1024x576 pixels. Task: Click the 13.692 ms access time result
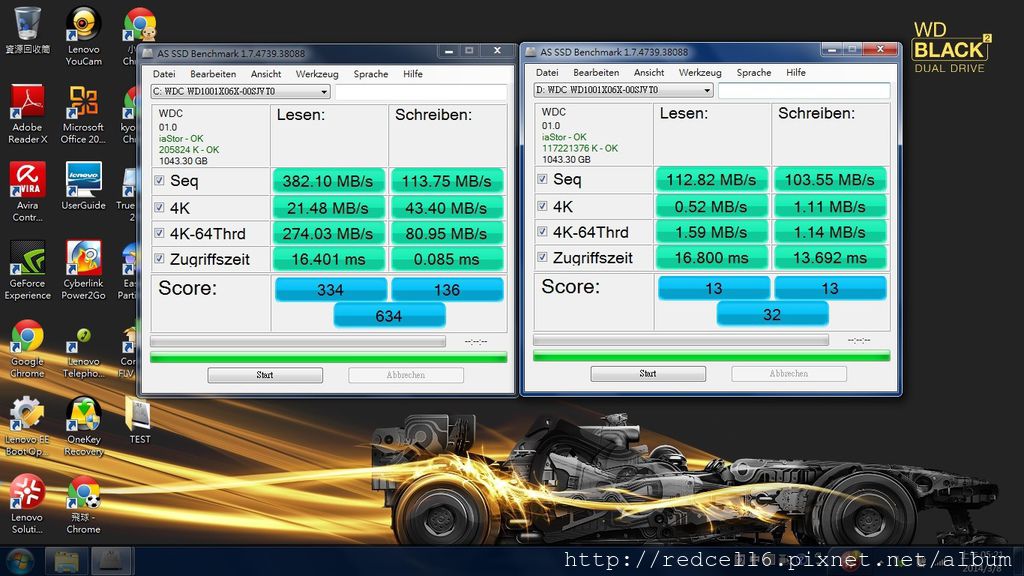coord(830,258)
